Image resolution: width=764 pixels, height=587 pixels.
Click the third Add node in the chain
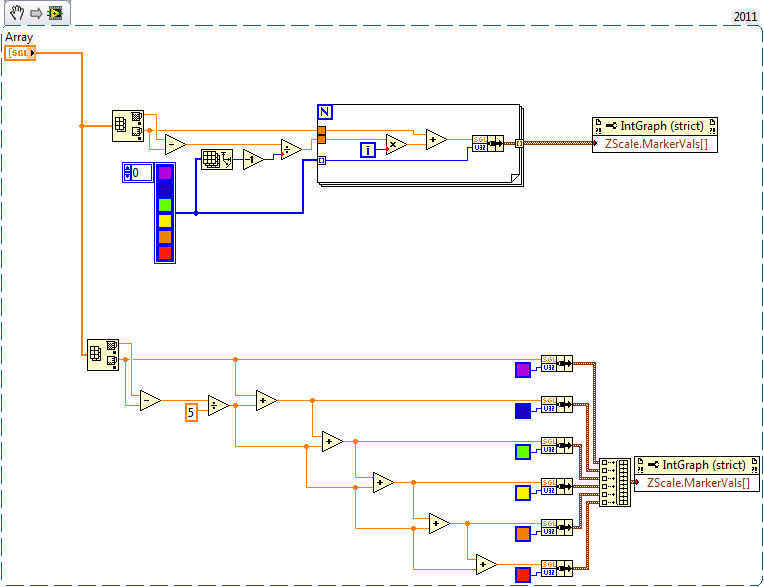(x=383, y=482)
